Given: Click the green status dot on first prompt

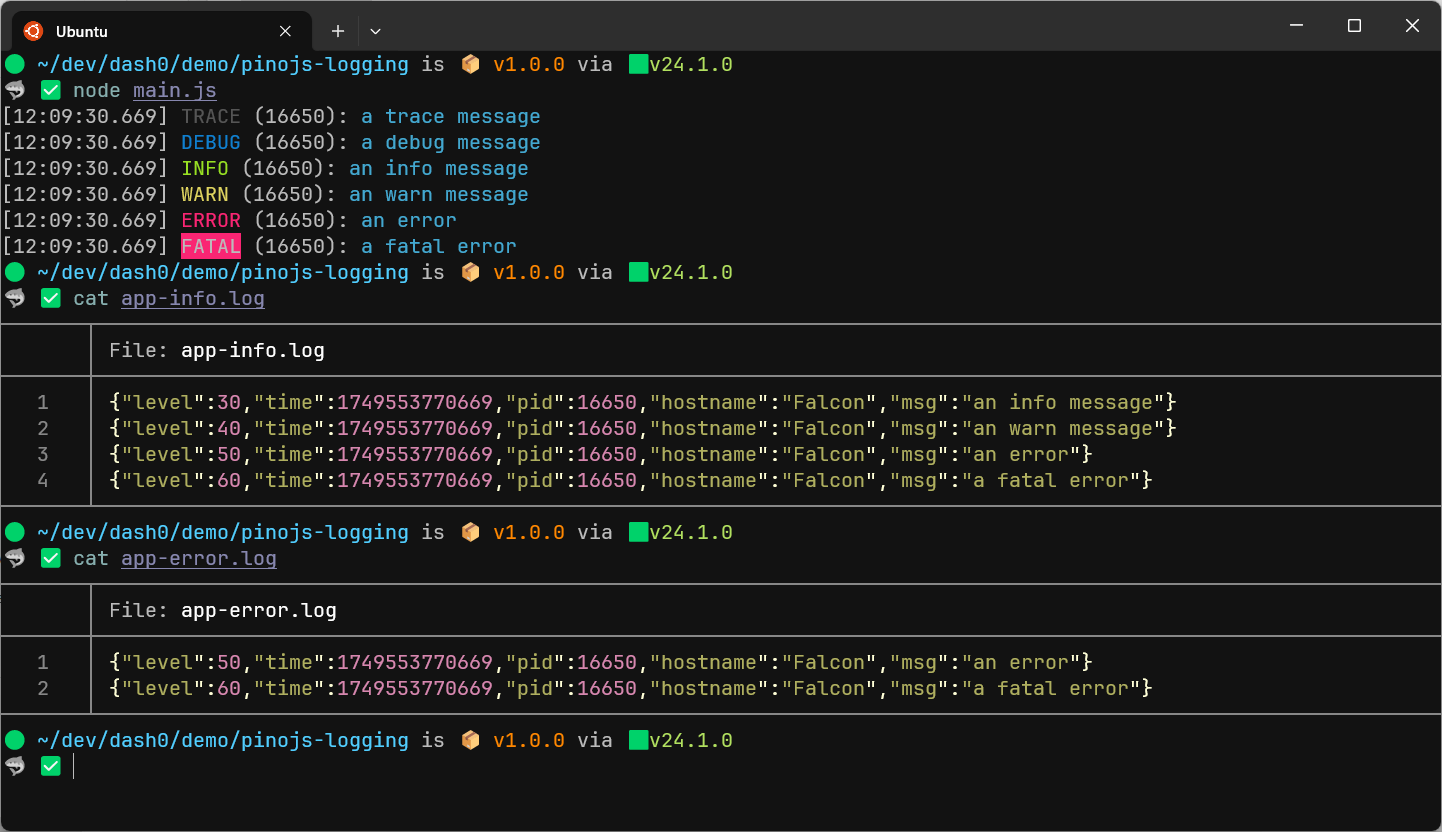Looking at the screenshot, I should 14,65.
